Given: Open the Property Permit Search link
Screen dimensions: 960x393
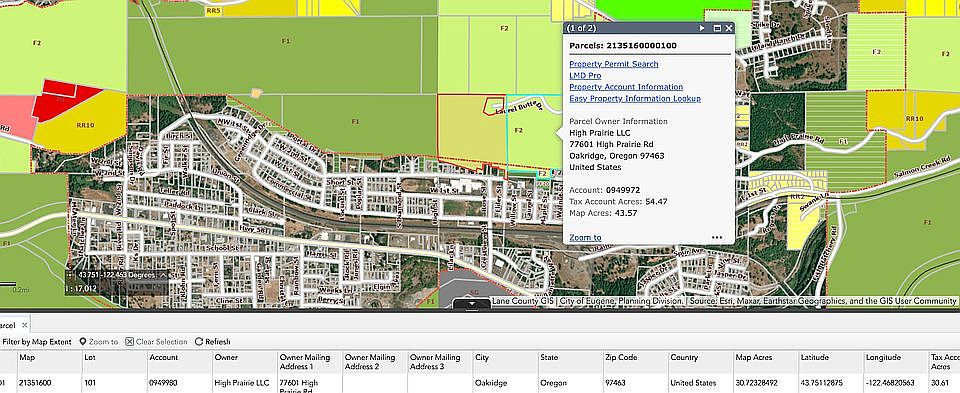Looking at the screenshot, I should 613,64.
